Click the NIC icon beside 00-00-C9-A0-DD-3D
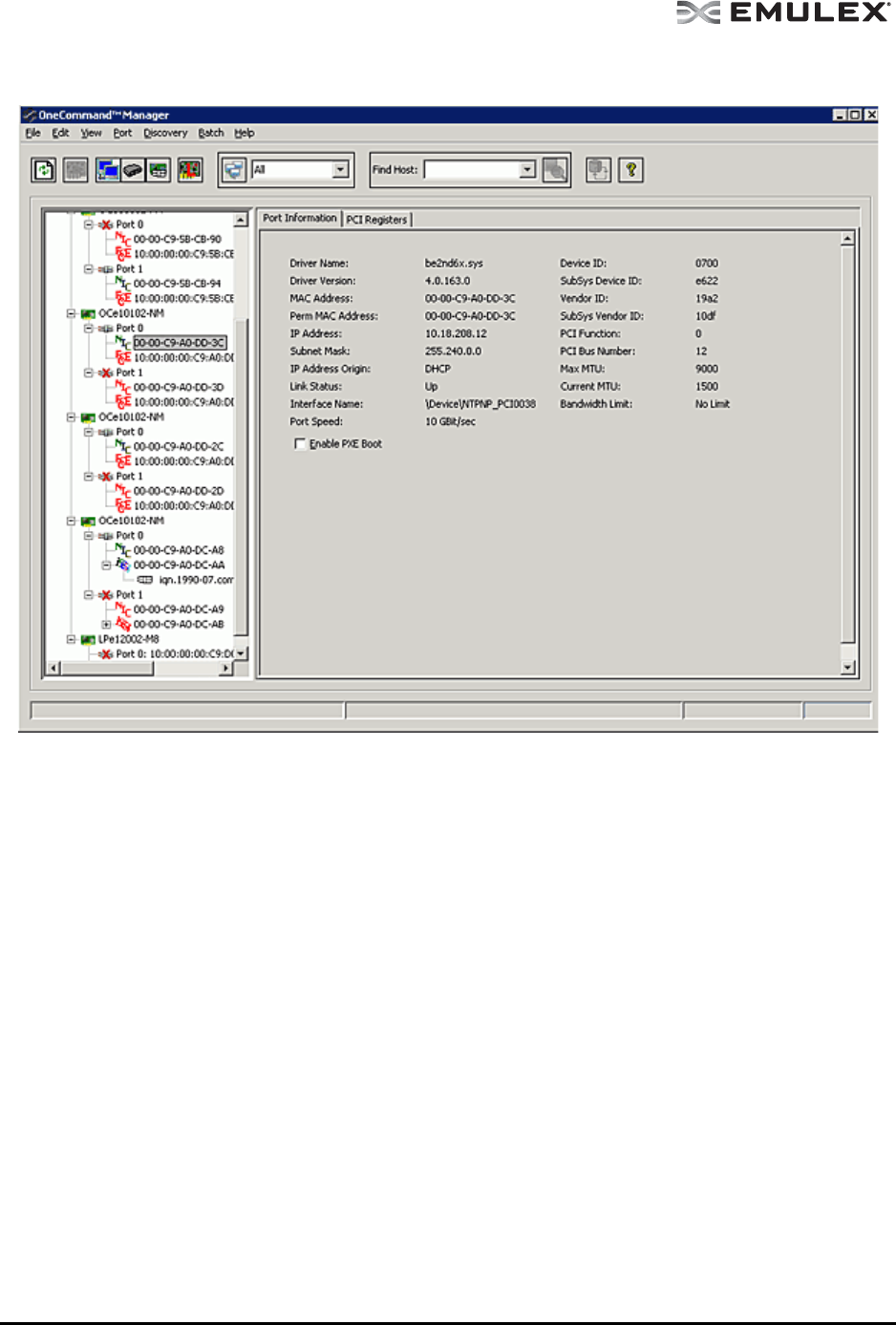This screenshot has width=896, height=1325. (122, 387)
